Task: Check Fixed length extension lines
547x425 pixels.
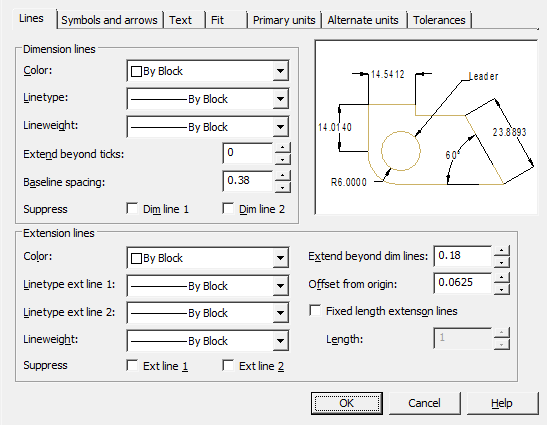Action: tap(315, 311)
